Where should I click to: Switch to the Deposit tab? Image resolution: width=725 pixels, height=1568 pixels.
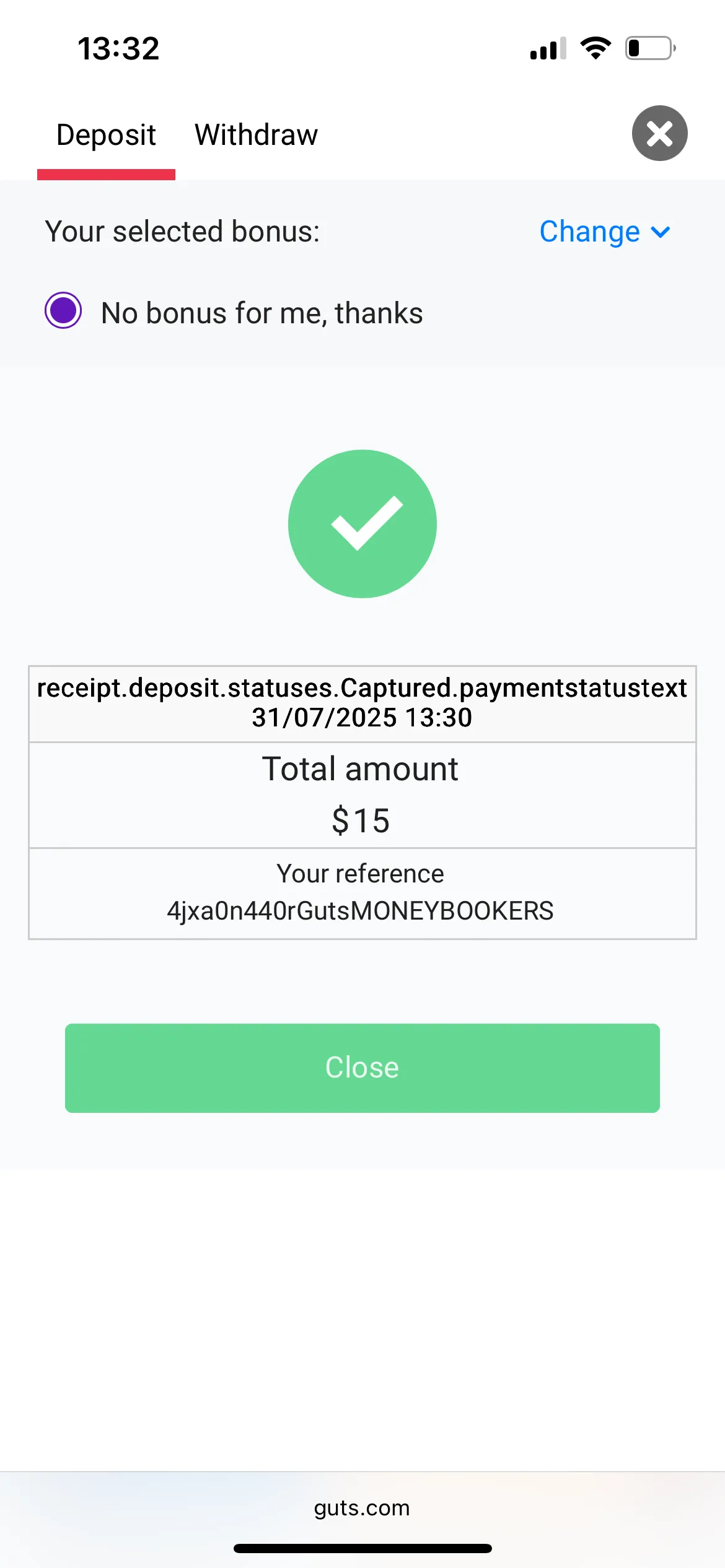pos(106,135)
